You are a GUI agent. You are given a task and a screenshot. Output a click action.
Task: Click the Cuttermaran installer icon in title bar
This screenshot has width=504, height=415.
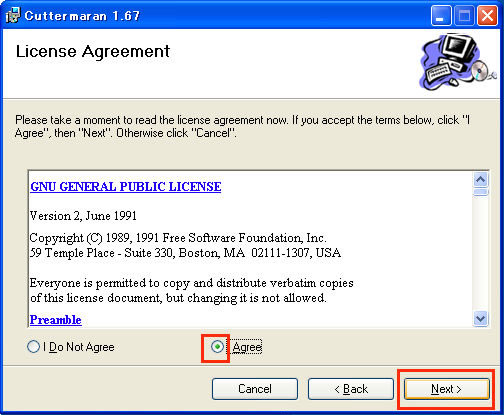[13, 15]
